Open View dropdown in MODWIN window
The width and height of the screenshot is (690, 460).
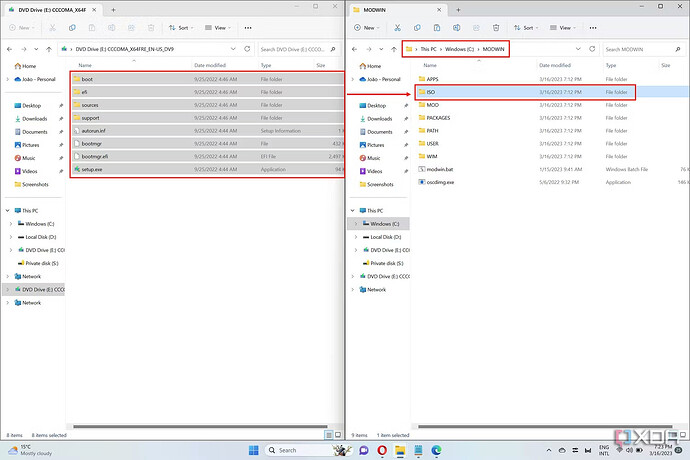[563, 28]
